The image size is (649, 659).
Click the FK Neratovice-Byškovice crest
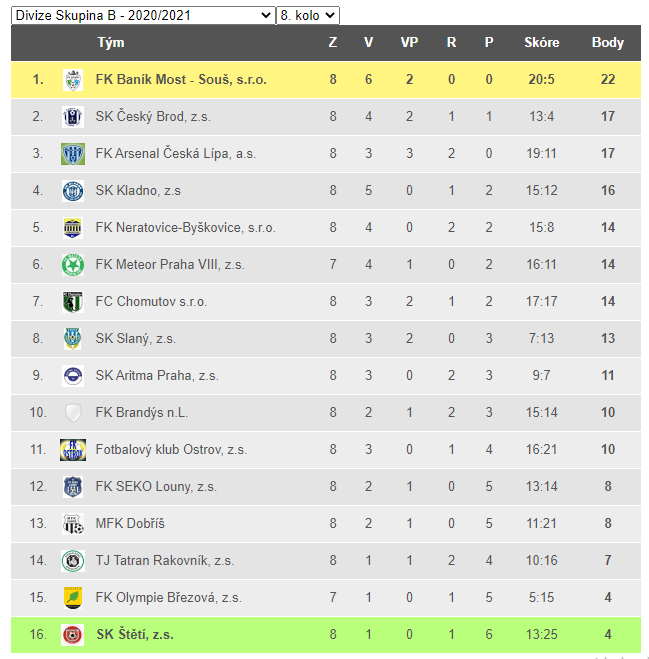click(x=72, y=228)
